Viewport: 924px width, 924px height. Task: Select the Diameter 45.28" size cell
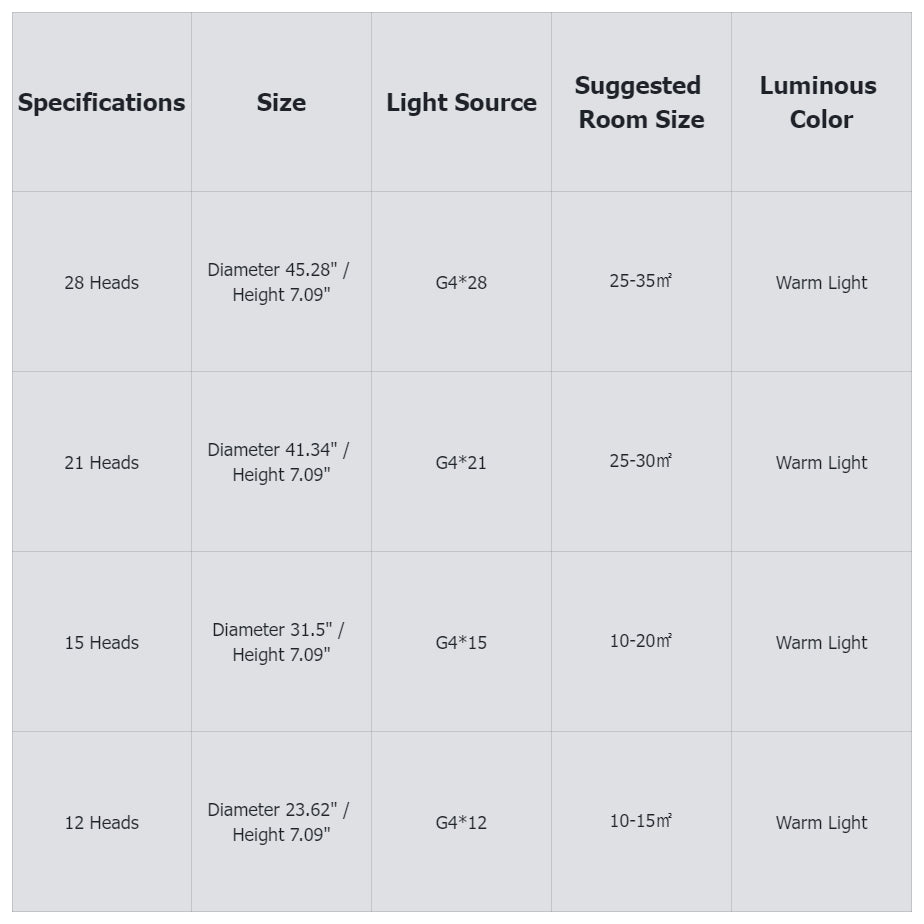pos(280,282)
